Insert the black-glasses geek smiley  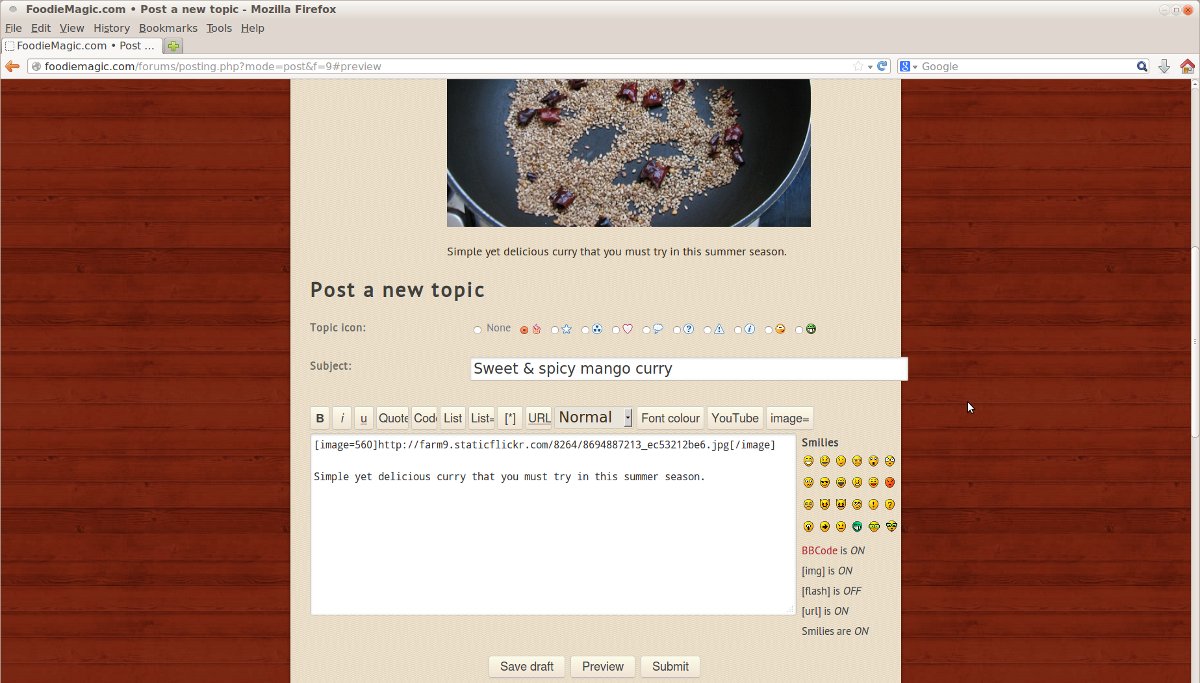pyautogui.click(x=890, y=526)
